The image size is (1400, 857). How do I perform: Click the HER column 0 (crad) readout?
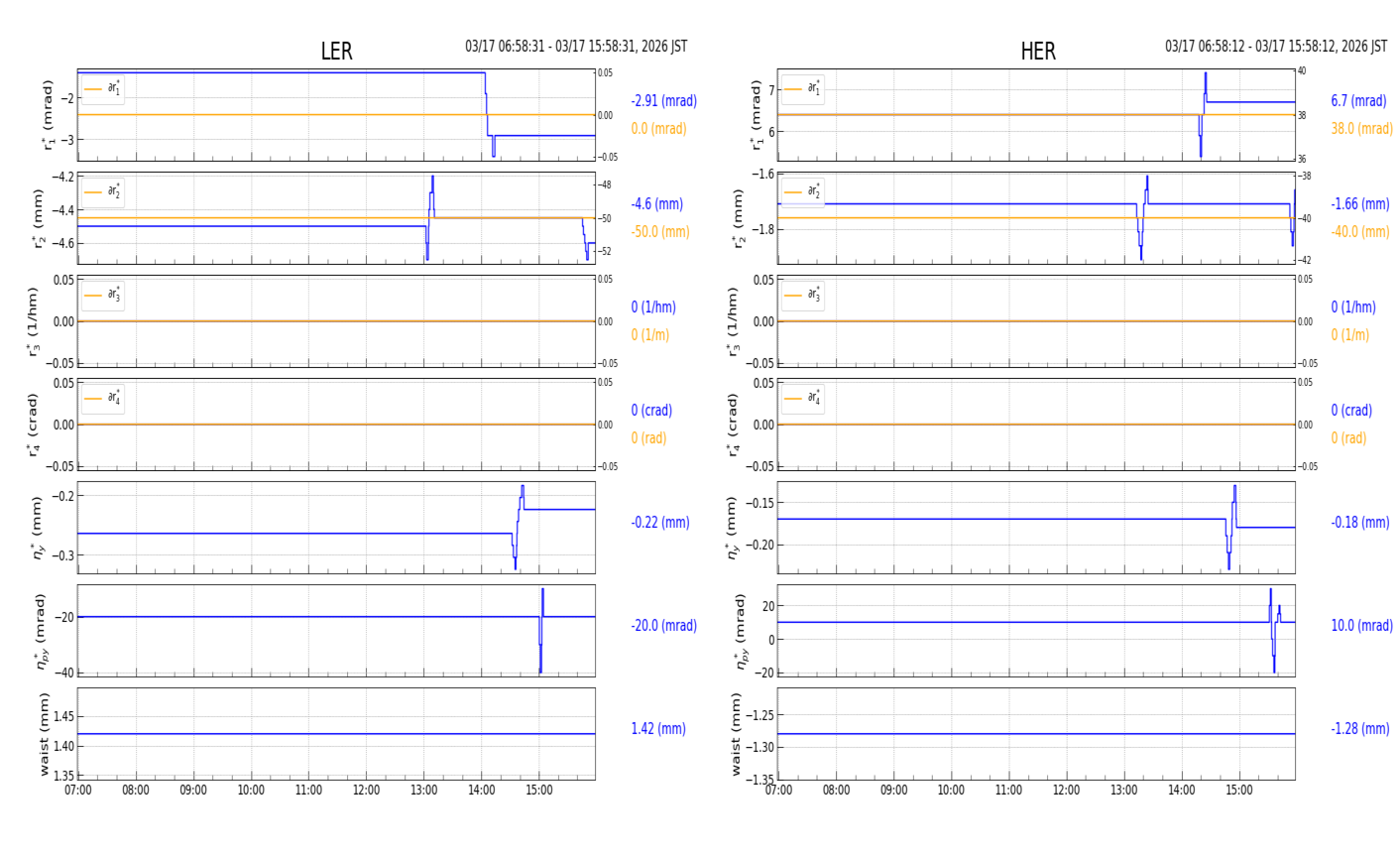click(1351, 411)
